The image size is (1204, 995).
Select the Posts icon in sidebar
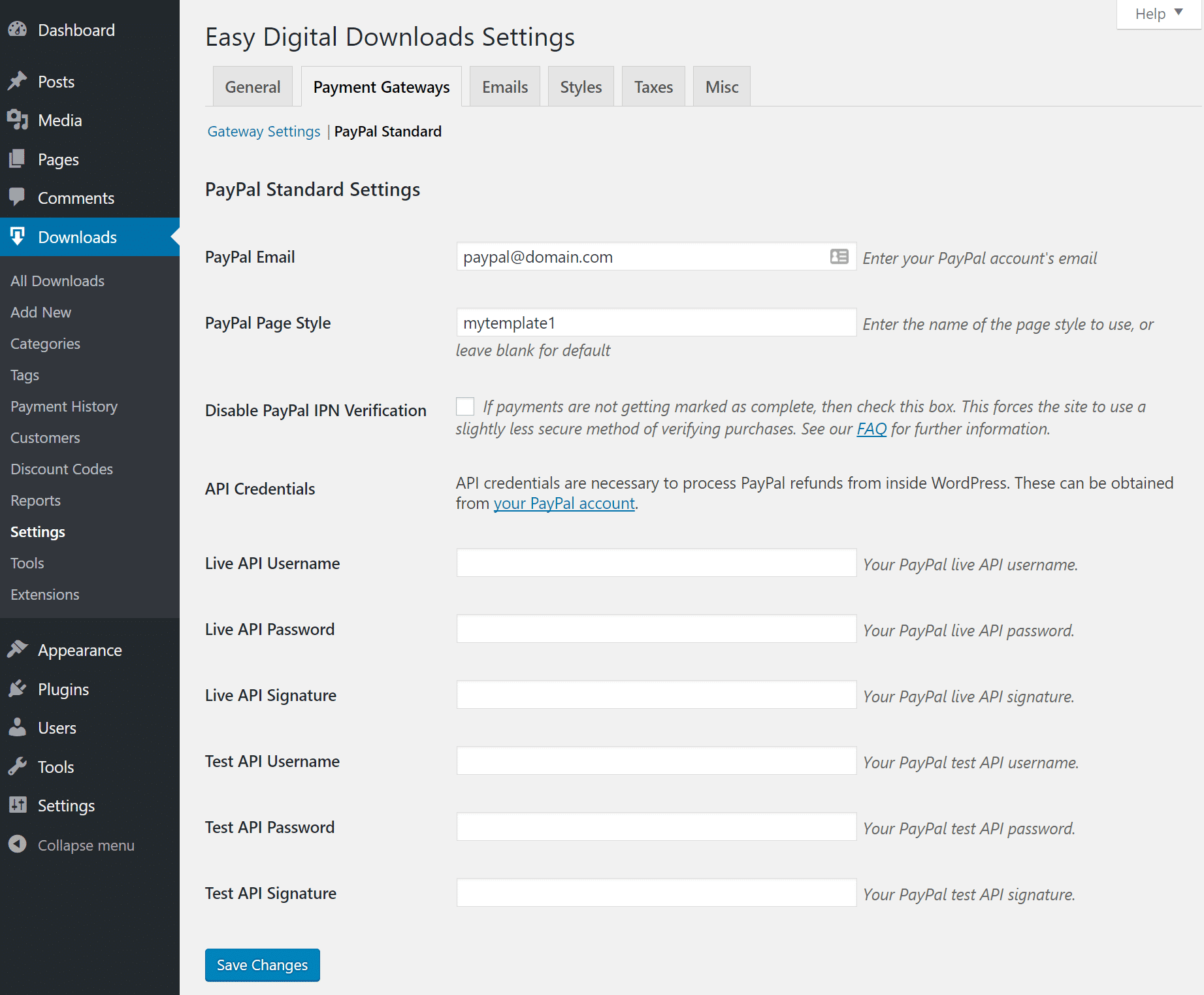pos(18,80)
